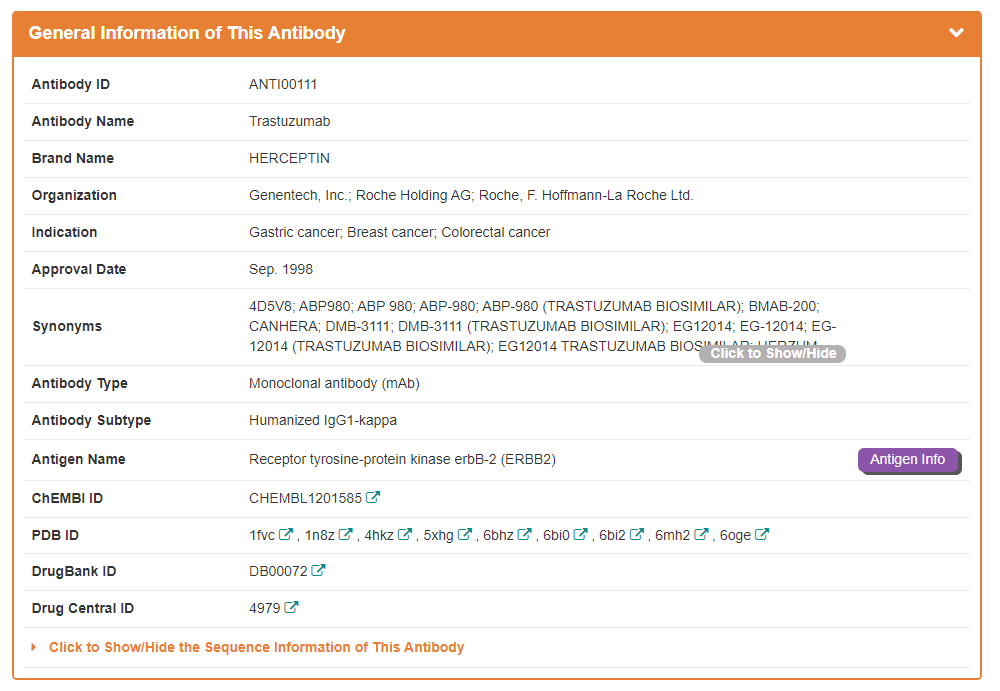Click external link icon beside 5xhg
Screen dimensions: 1000x691
465,534
